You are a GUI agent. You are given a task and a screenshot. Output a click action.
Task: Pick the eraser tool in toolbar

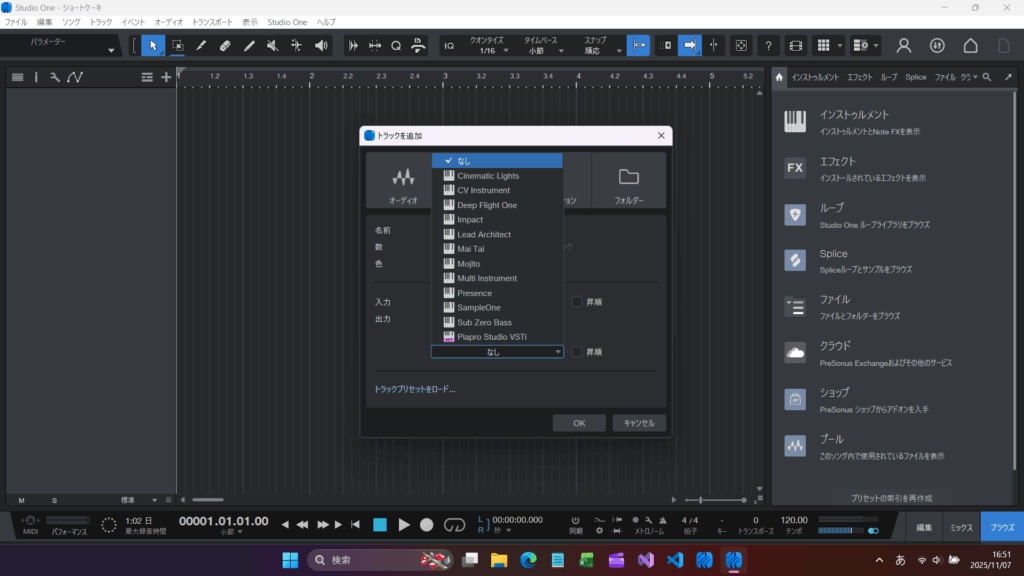[x=225, y=45]
